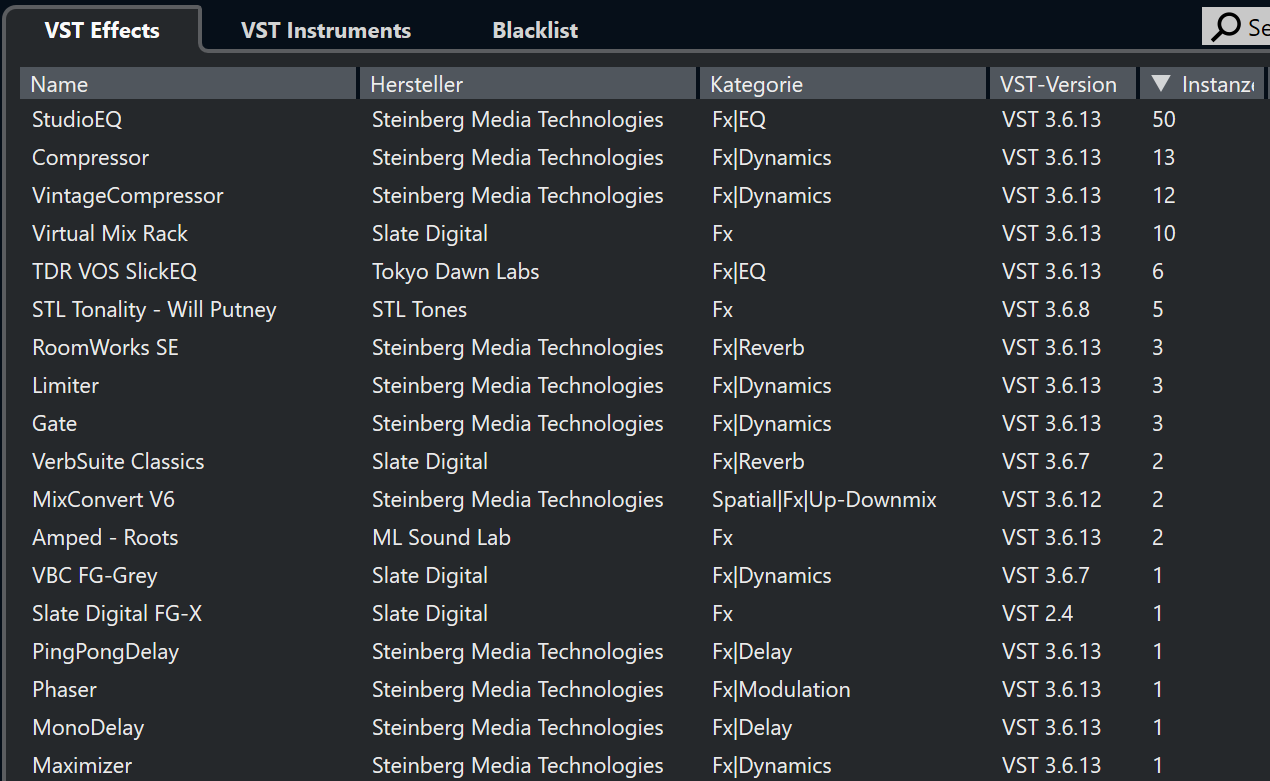Select the VST Effects tab

point(102,30)
